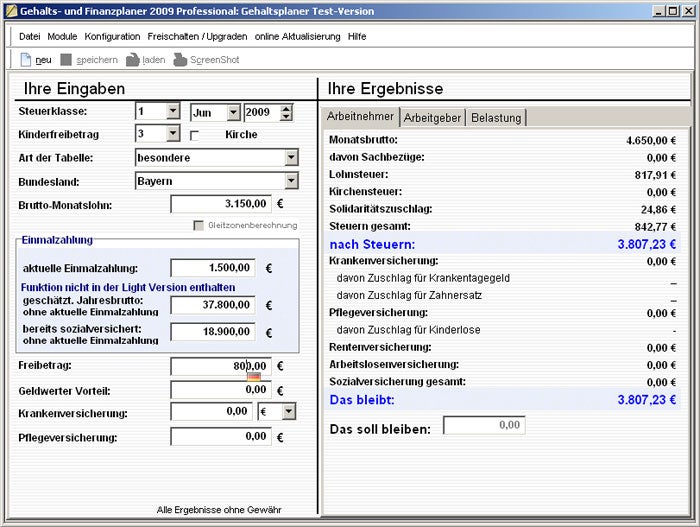
Task: Open the Konfiguration menu
Action: tap(112, 37)
